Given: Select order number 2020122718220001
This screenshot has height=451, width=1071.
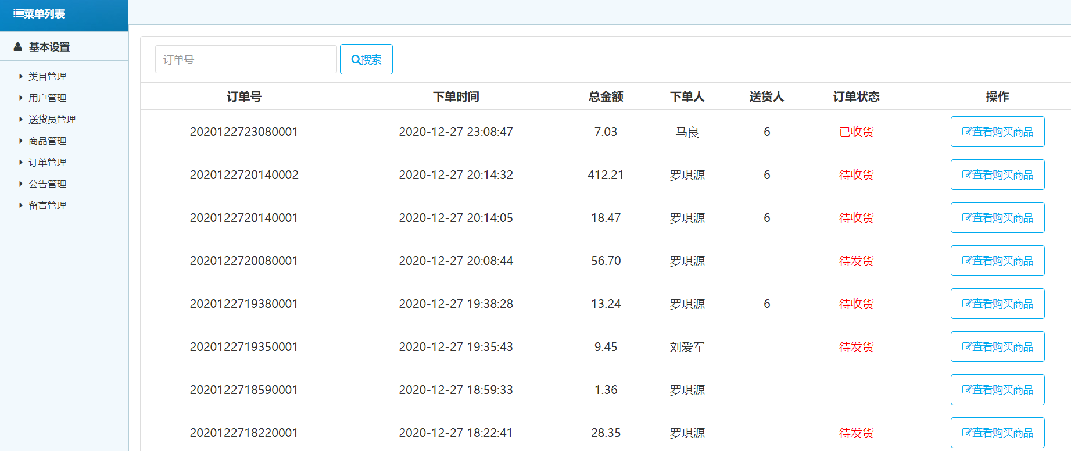Looking at the screenshot, I should [244, 433].
